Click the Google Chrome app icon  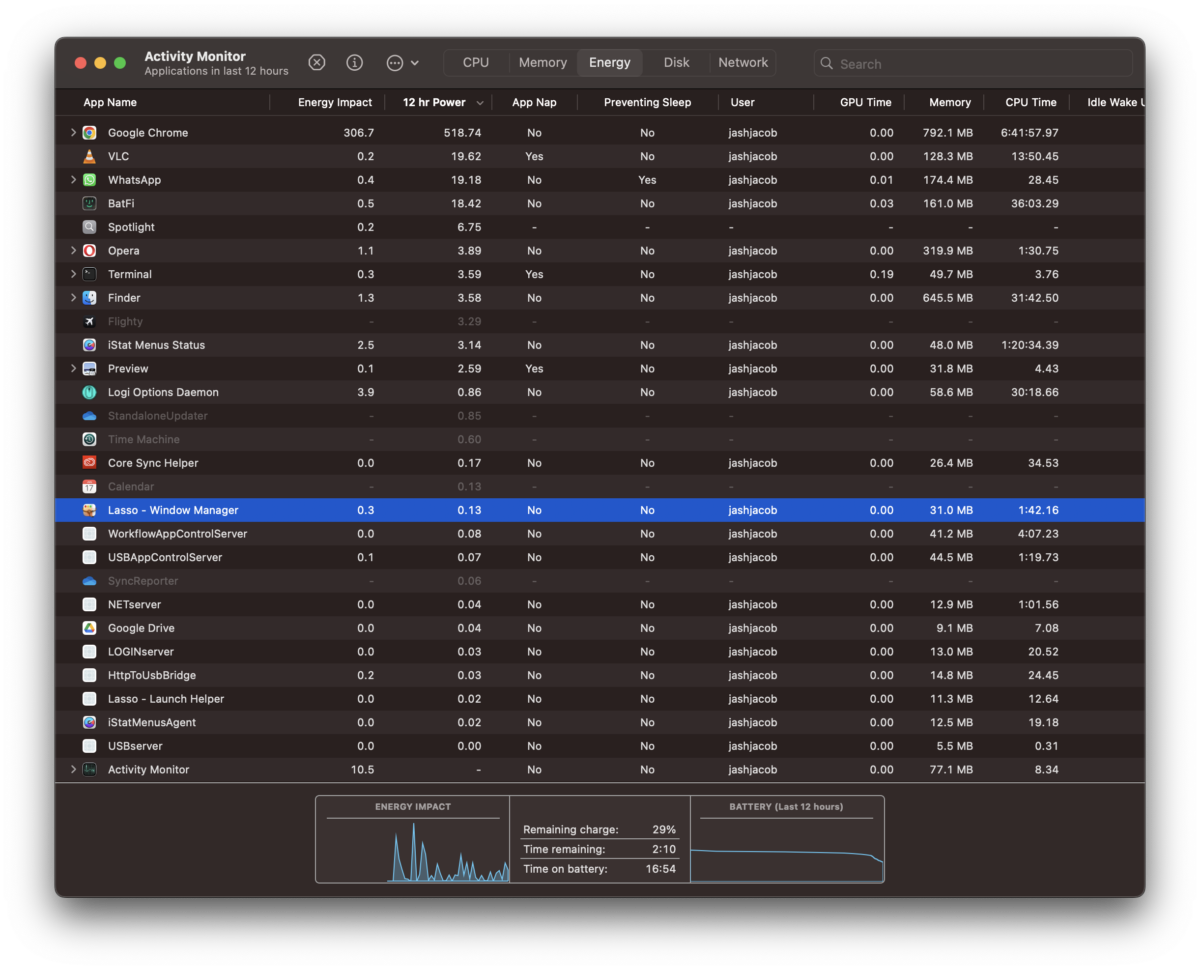(x=90, y=133)
